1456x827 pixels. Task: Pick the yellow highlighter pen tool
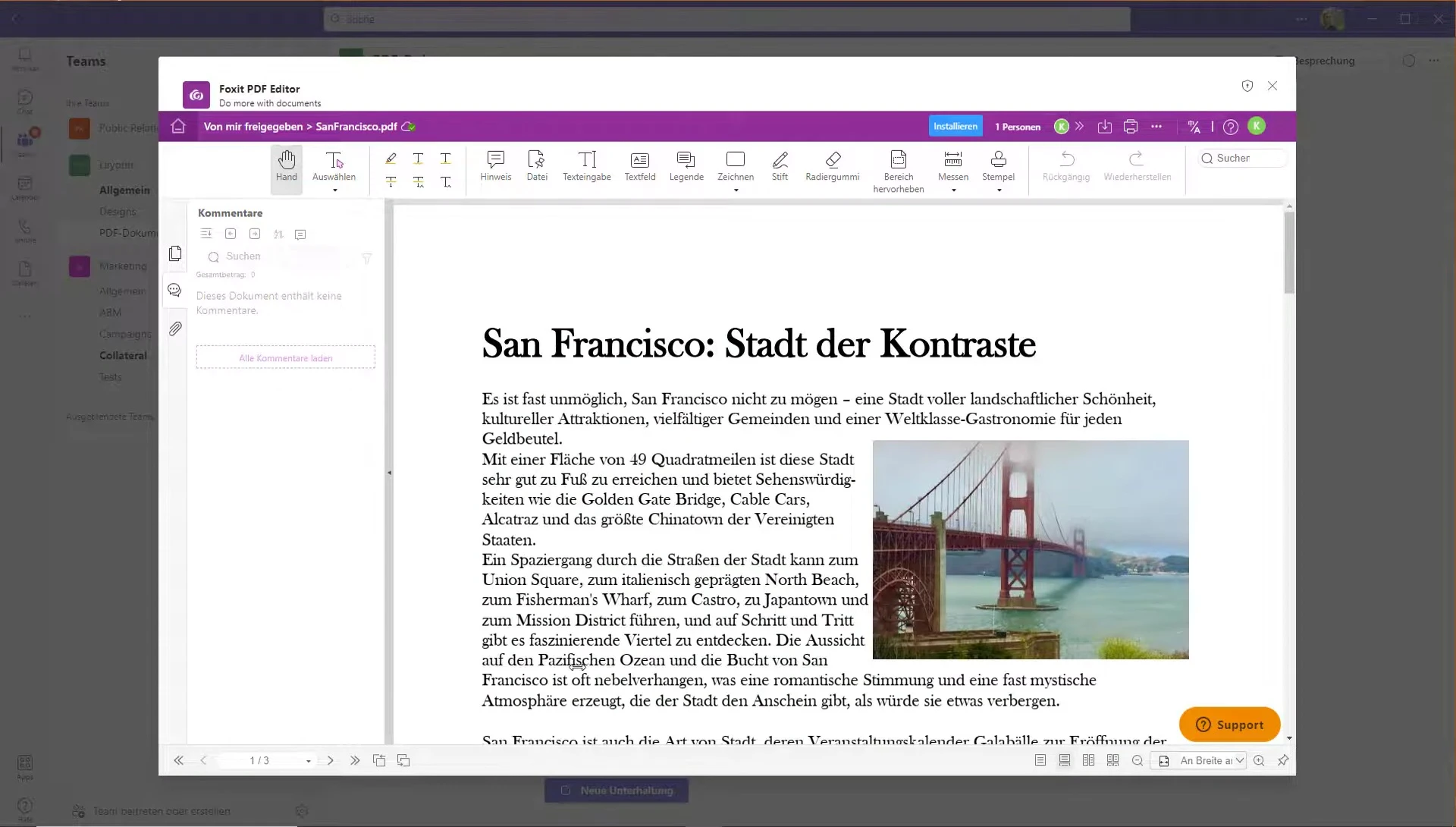[391, 158]
